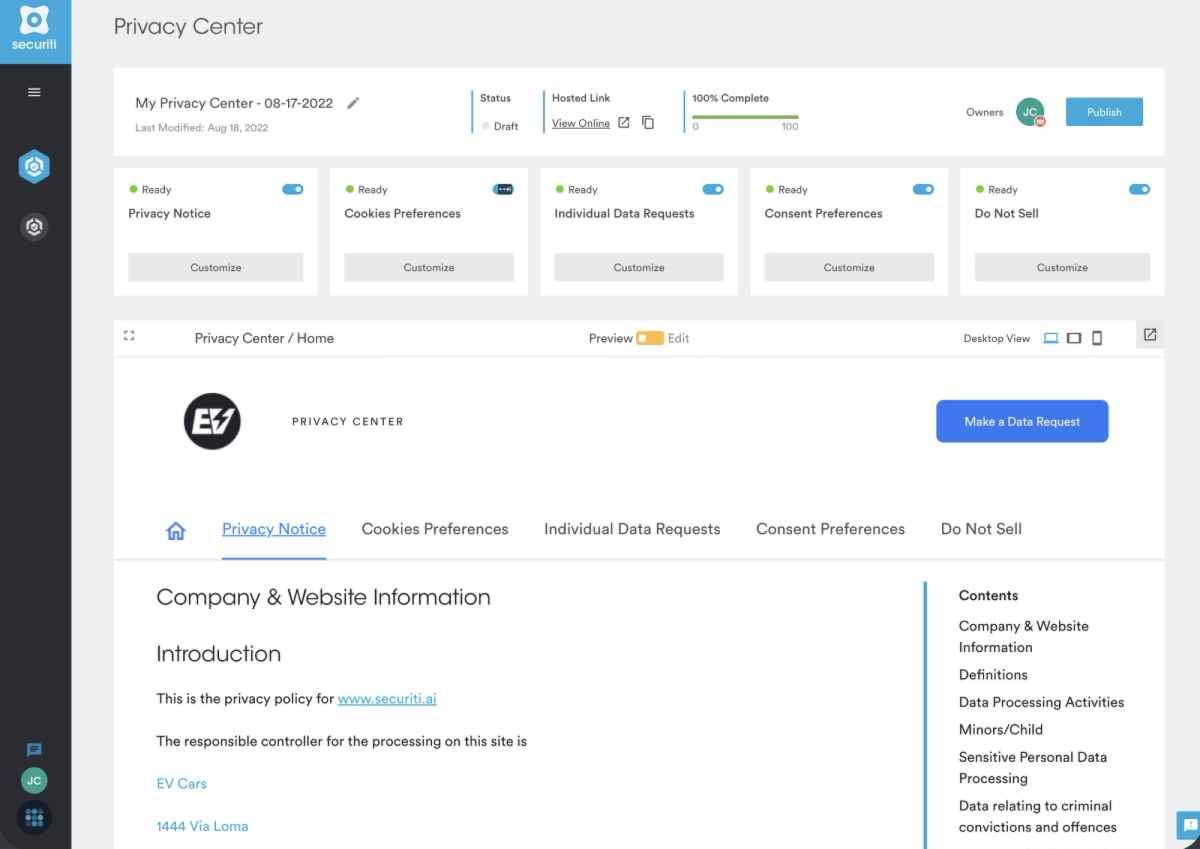Open the Cookies Preferences tab
The width and height of the screenshot is (1200, 849).
click(x=435, y=529)
